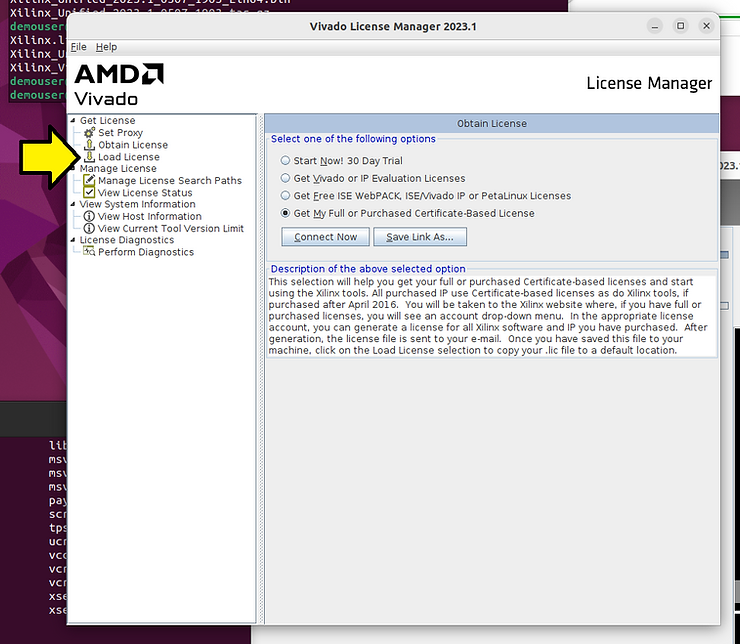Open Perform Diagnostics entry
740x644 pixels.
click(146, 252)
